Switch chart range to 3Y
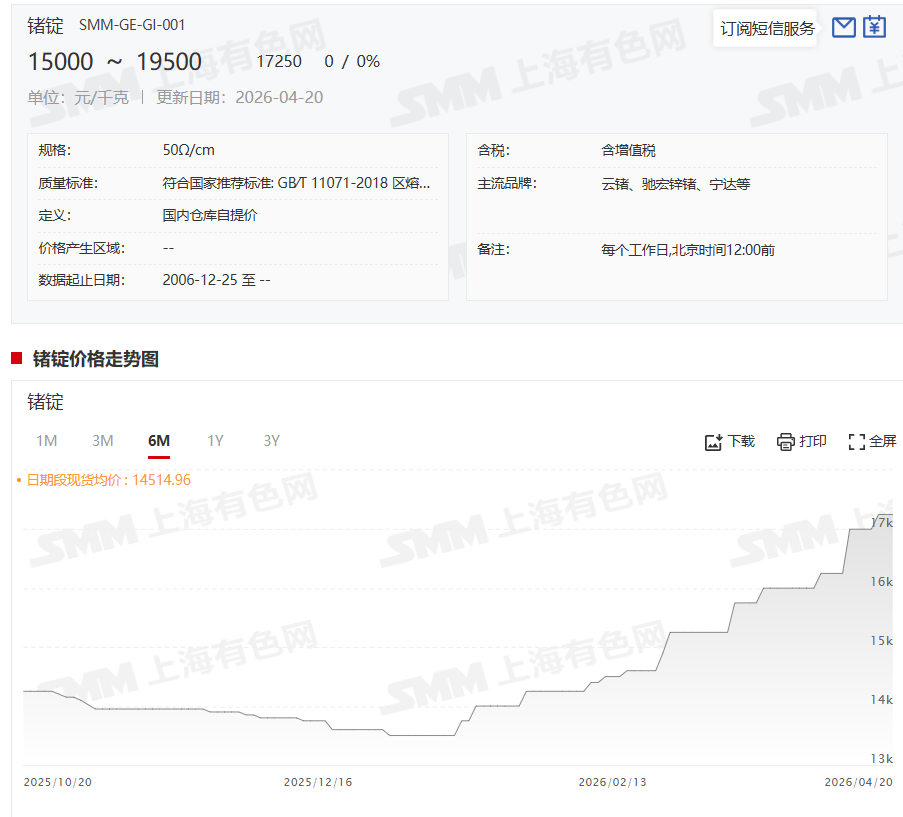Viewport: 903px width, 817px height. click(x=271, y=441)
